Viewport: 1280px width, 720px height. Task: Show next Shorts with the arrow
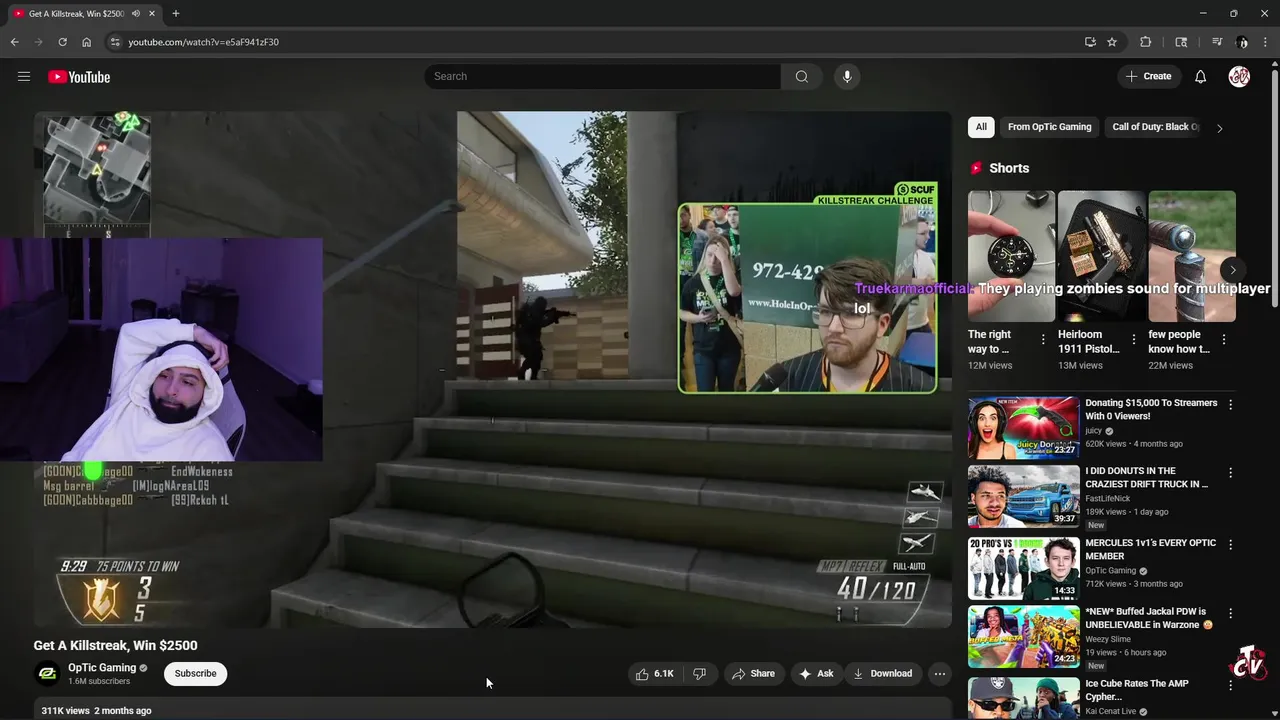tap(1232, 270)
